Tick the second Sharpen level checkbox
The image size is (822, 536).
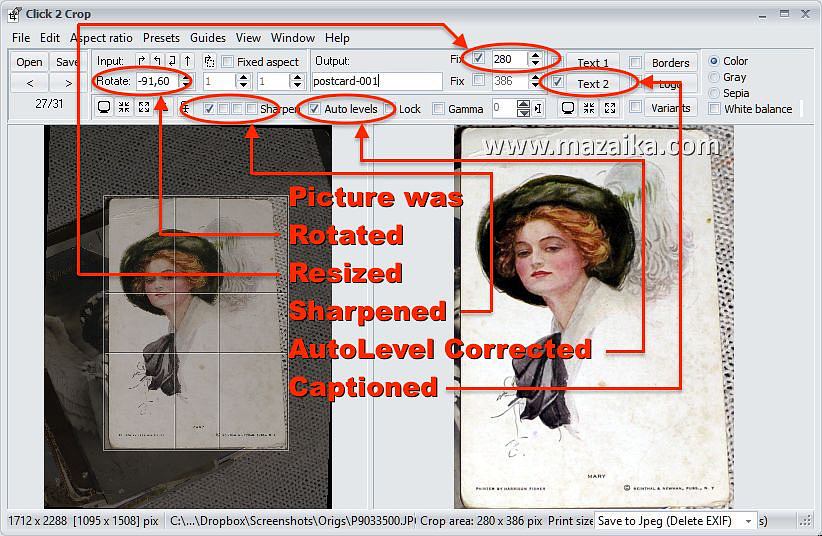pyautogui.click(x=223, y=109)
